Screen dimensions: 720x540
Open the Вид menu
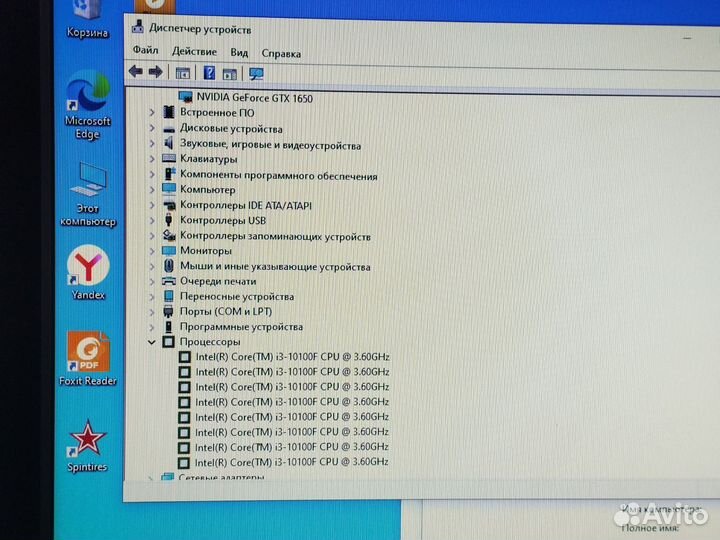(239, 53)
